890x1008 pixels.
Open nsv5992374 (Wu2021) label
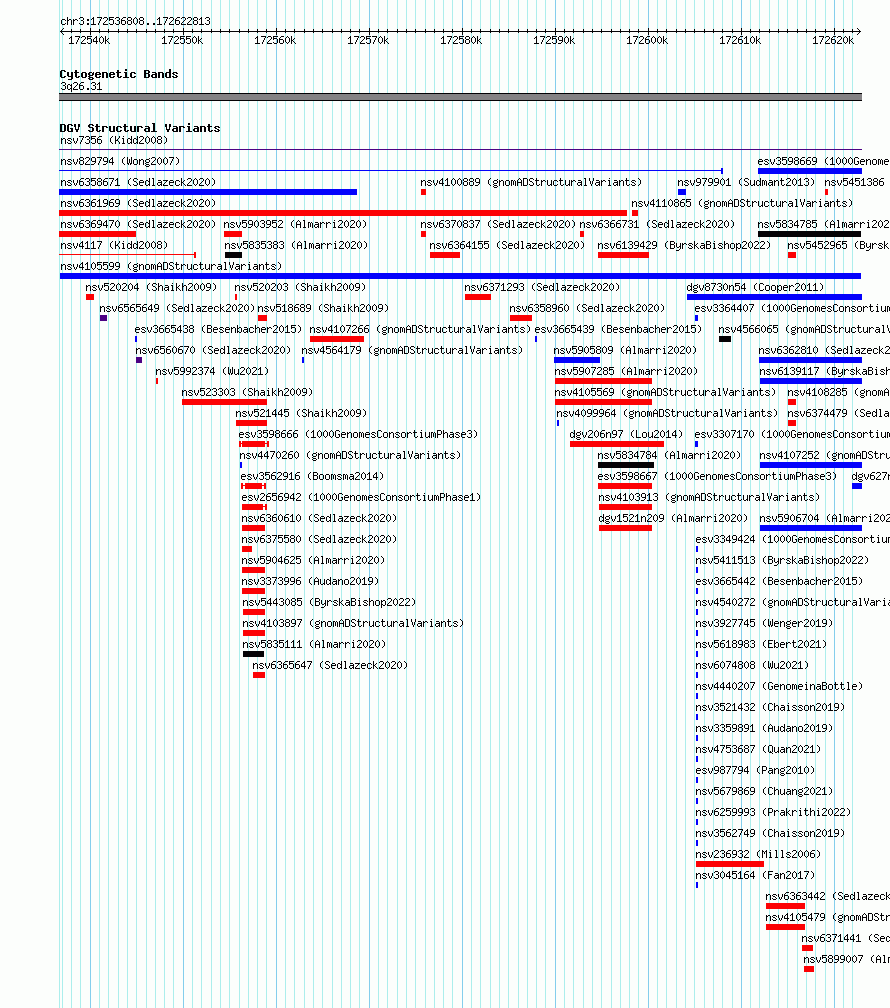212,372
